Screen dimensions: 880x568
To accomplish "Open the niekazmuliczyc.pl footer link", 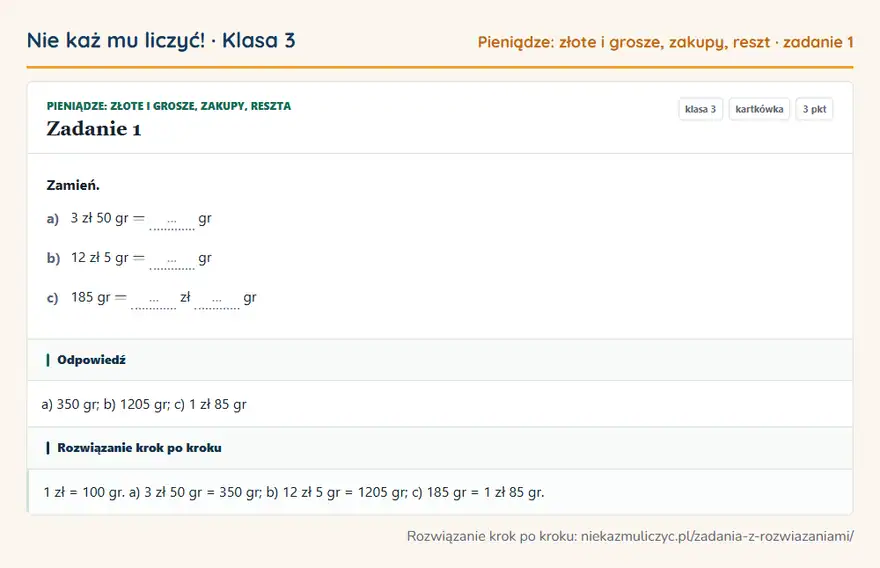I will coord(717,536).
